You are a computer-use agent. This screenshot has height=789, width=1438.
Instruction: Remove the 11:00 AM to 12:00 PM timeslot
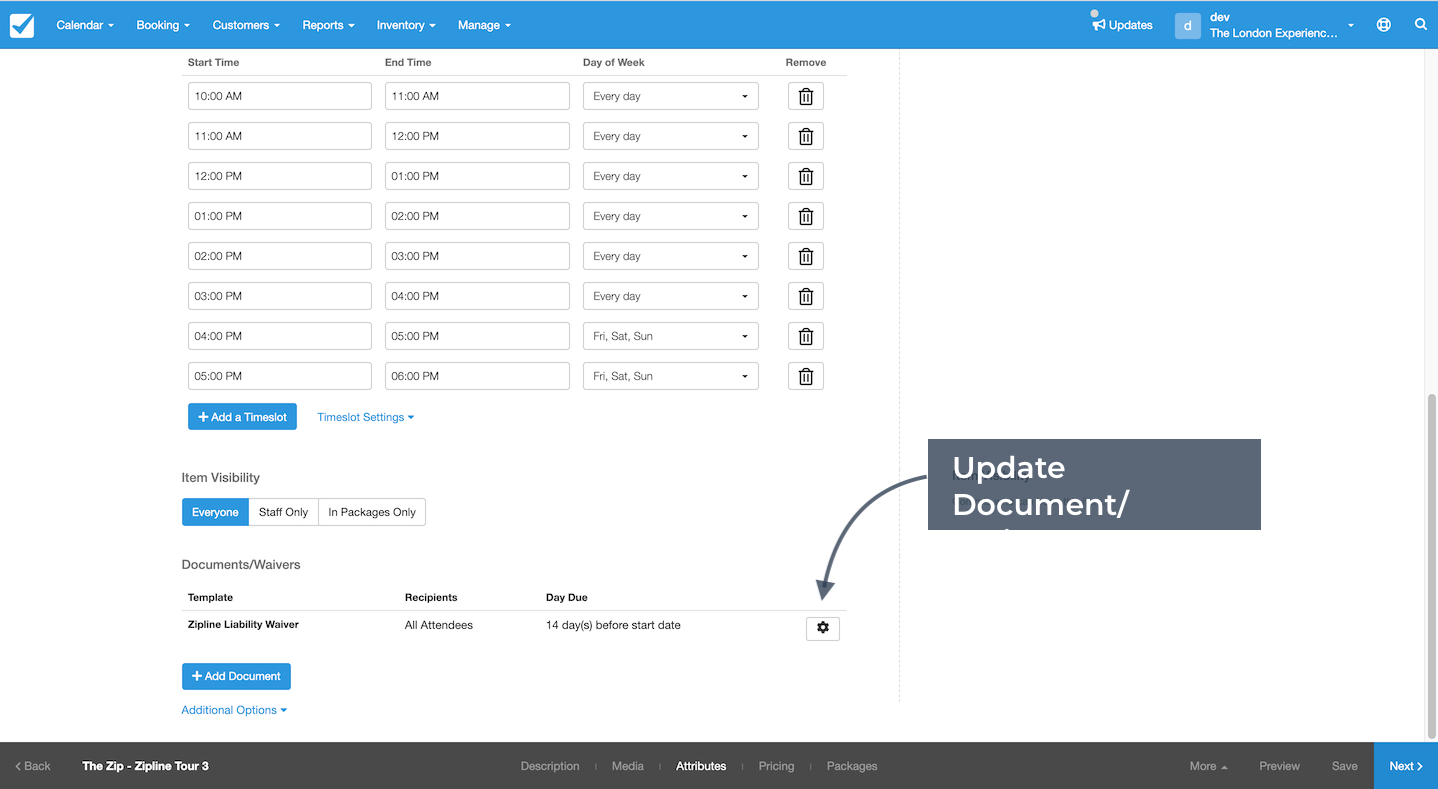pos(806,137)
